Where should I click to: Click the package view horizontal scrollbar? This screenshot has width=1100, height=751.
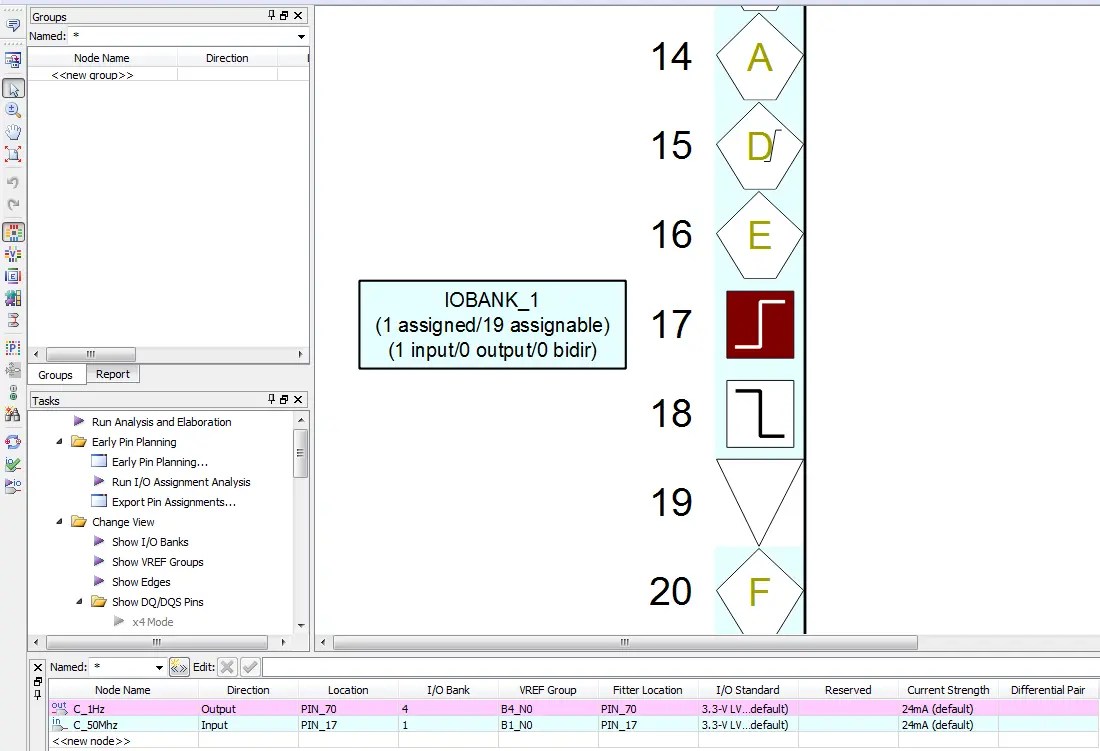[624, 642]
